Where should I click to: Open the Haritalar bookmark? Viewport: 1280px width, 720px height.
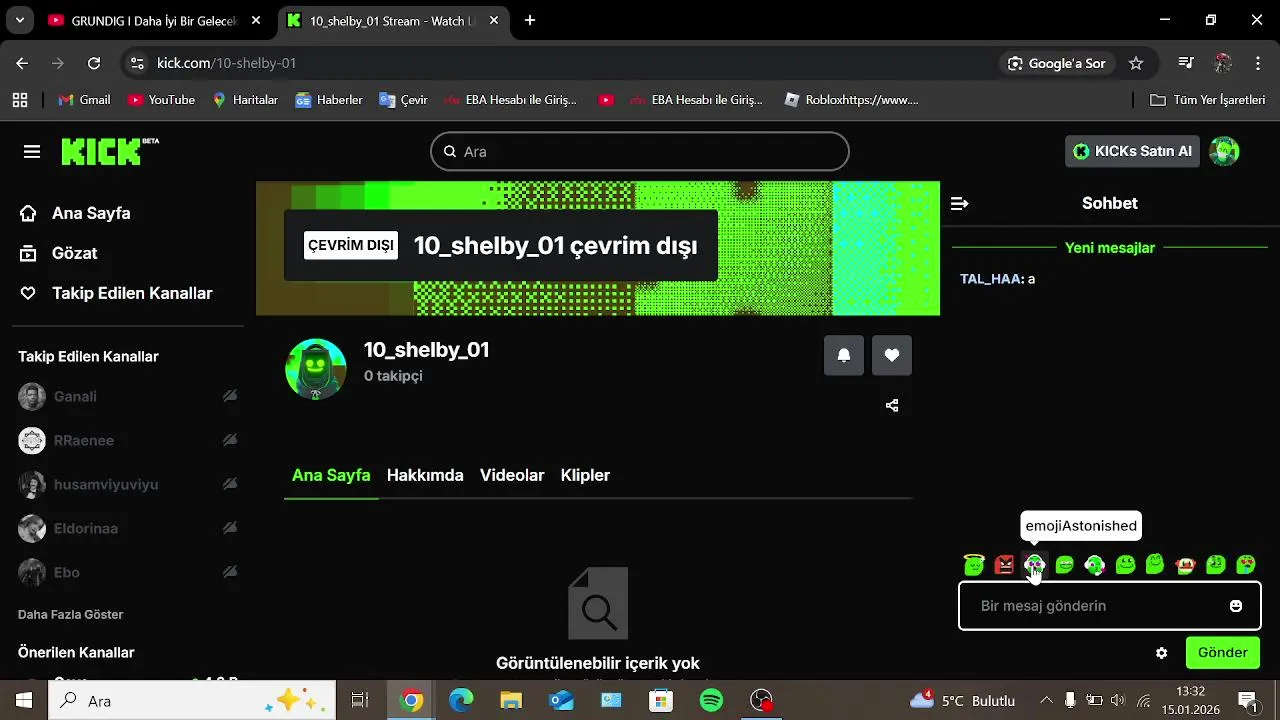pos(245,100)
